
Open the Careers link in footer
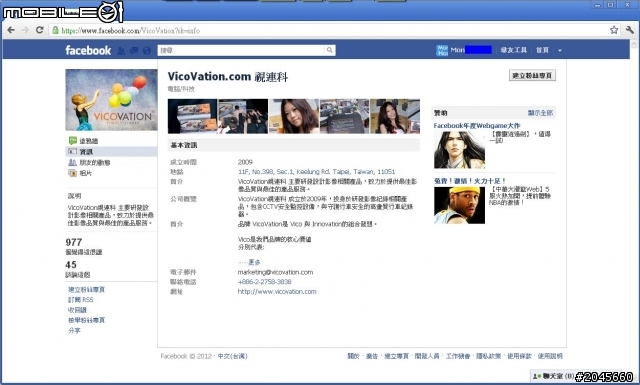(x=458, y=356)
